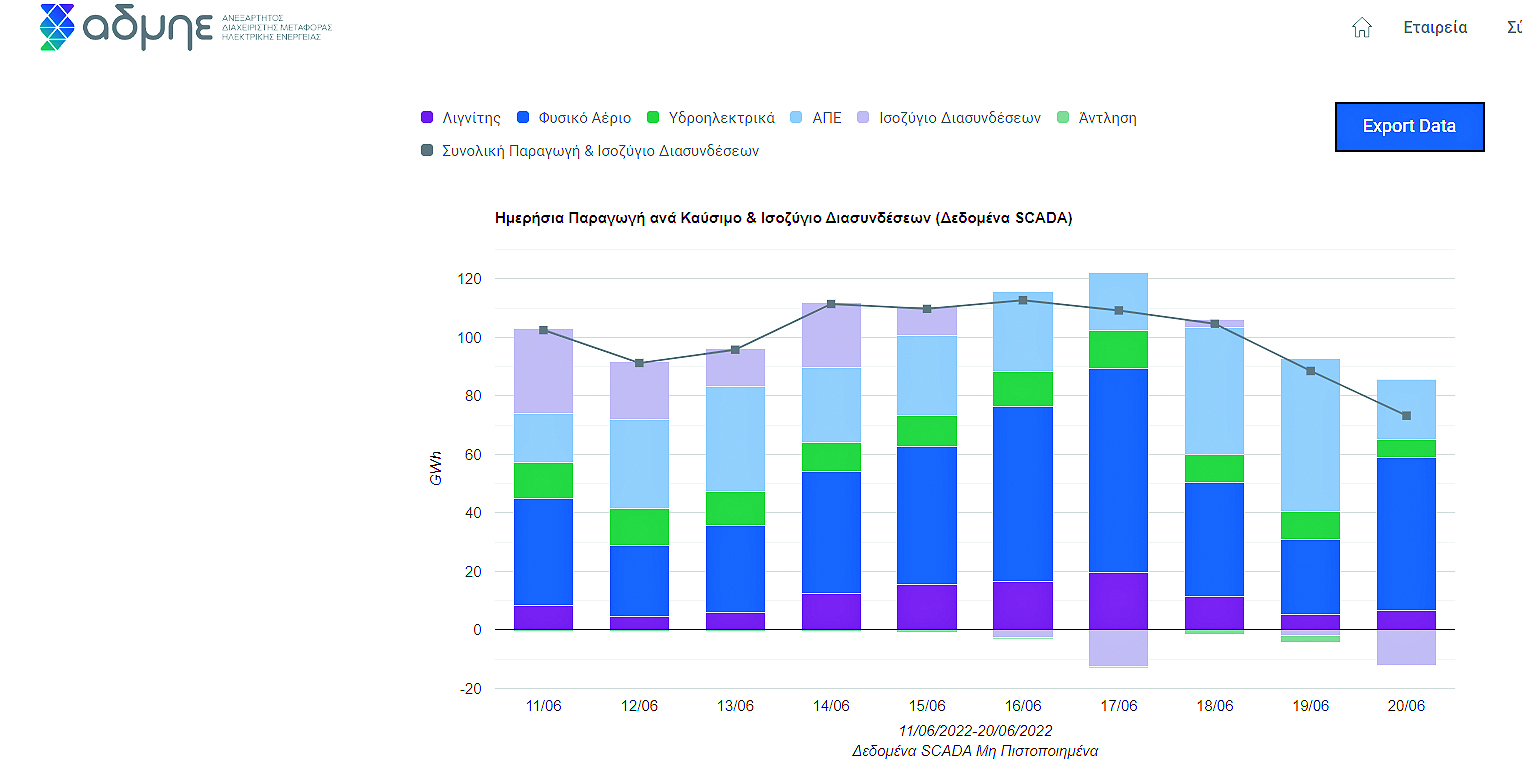Toggle the ΑΠΕ legend series
The image size is (1522, 762).
coord(815,118)
